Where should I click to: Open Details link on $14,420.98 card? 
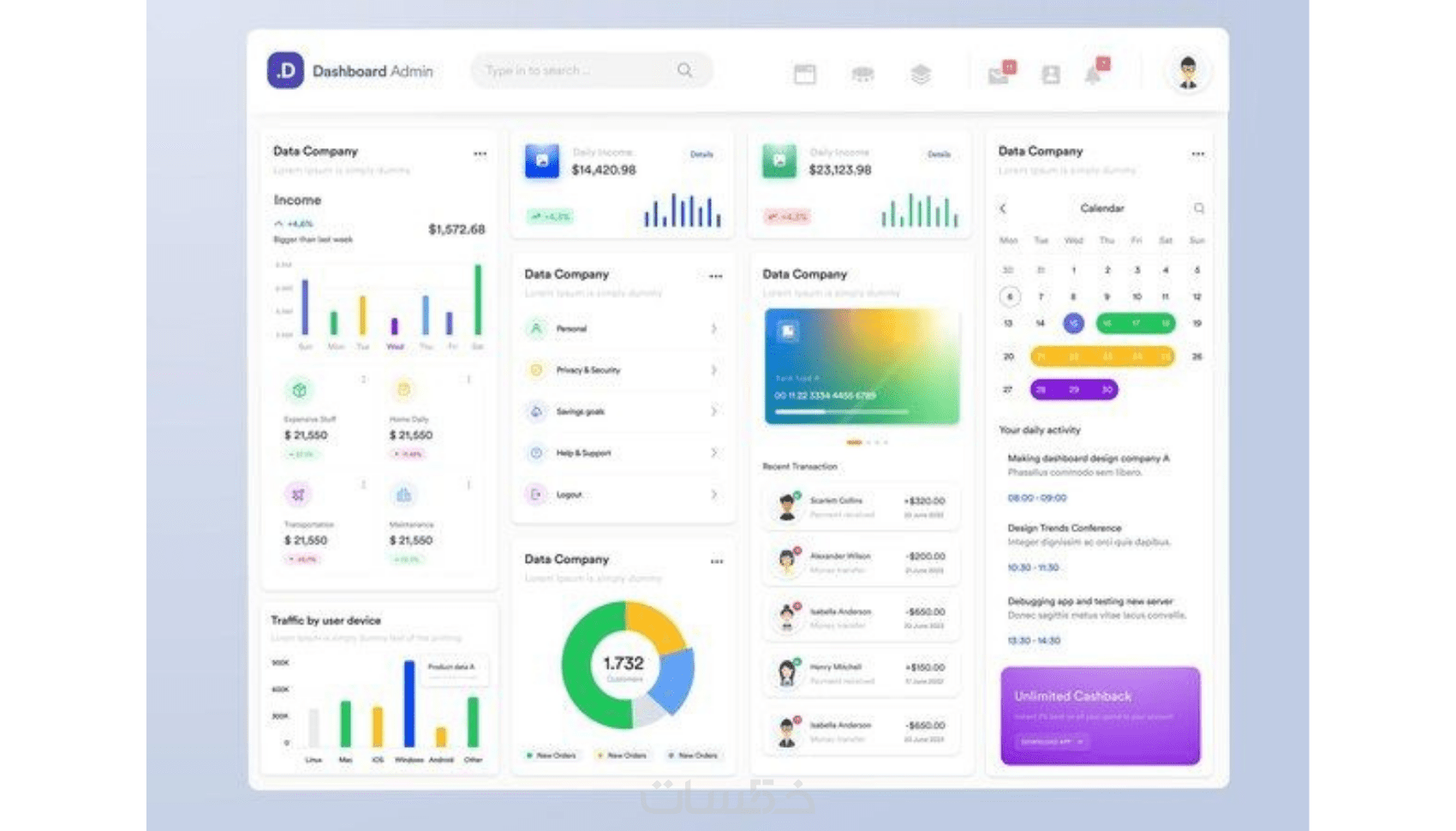[x=701, y=154]
